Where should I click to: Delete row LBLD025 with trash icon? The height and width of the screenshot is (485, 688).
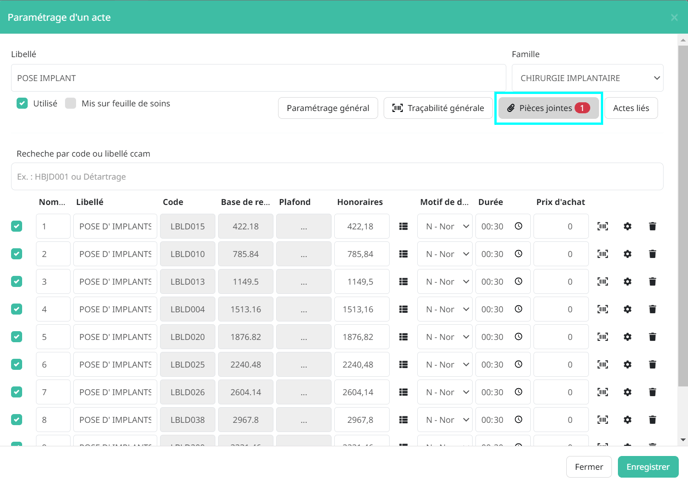click(x=652, y=365)
